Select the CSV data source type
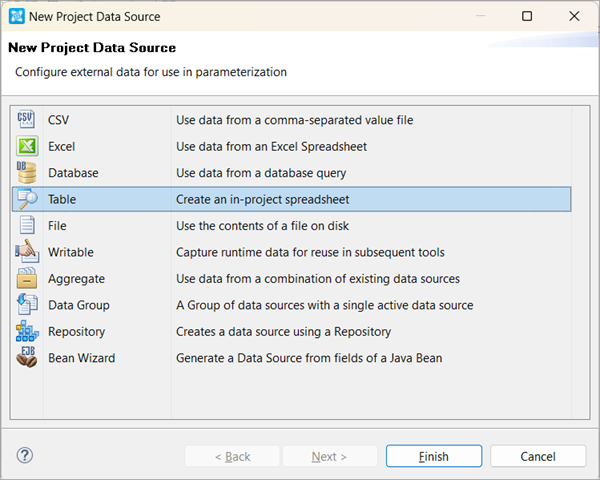The height and width of the screenshot is (480, 600). coord(58,120)
